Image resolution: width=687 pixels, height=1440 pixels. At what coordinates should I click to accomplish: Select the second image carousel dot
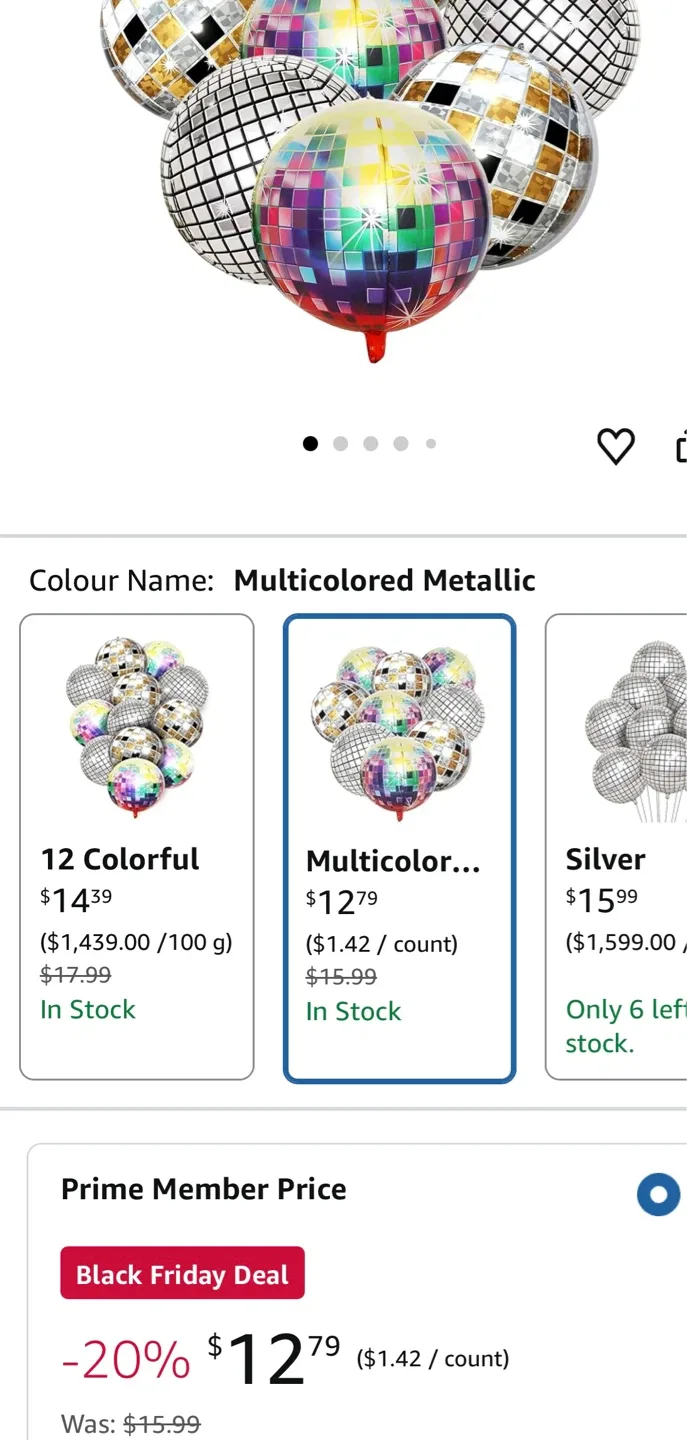(x=341, y=443)
